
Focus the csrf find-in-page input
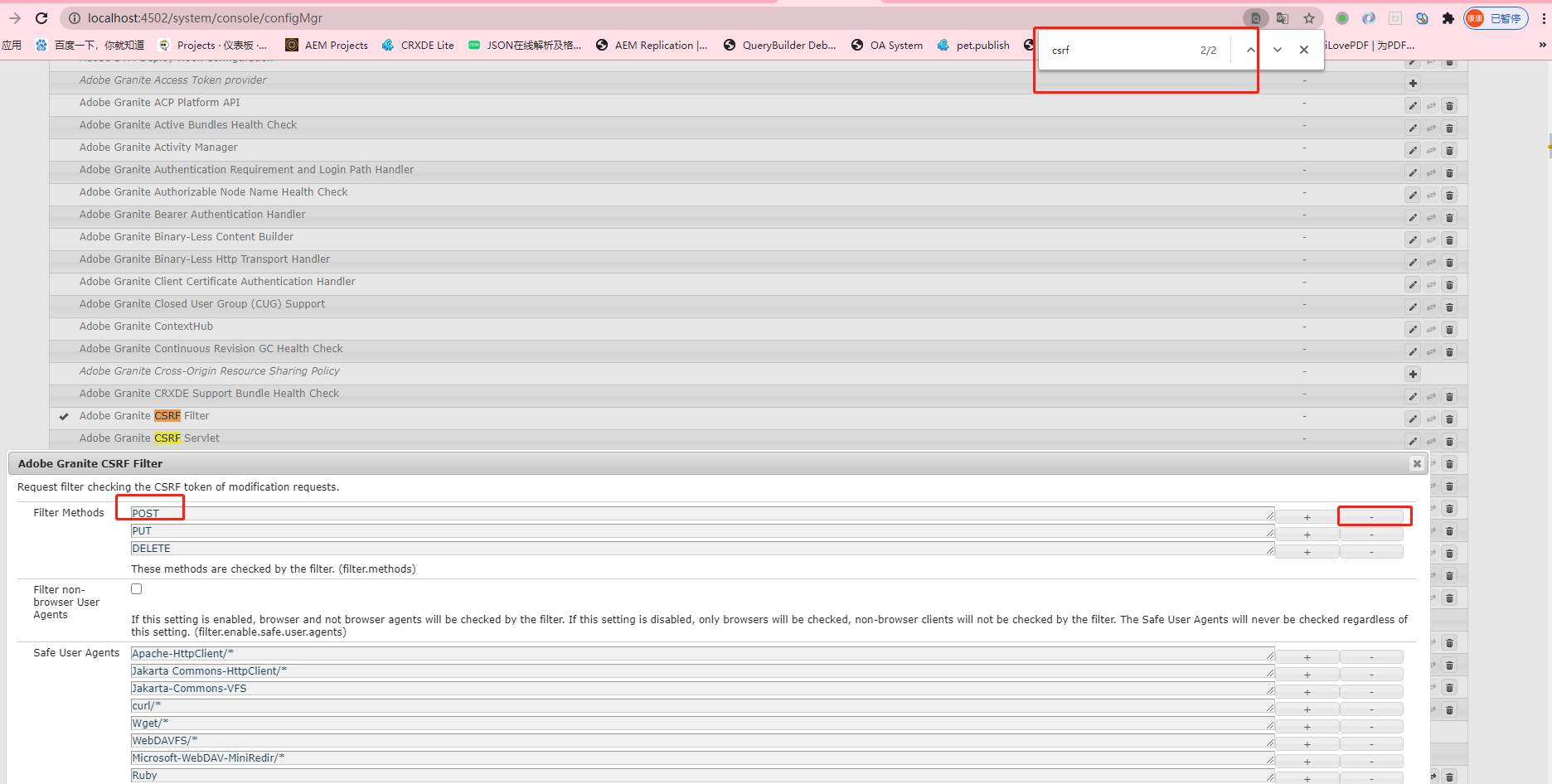point(1119,50)
